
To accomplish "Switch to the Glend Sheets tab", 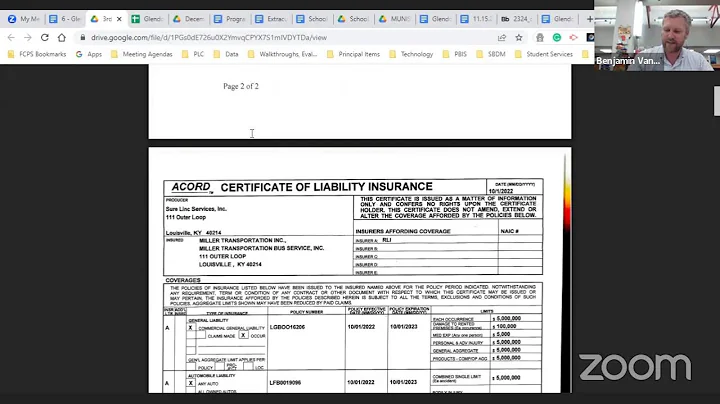I will 147,19.
